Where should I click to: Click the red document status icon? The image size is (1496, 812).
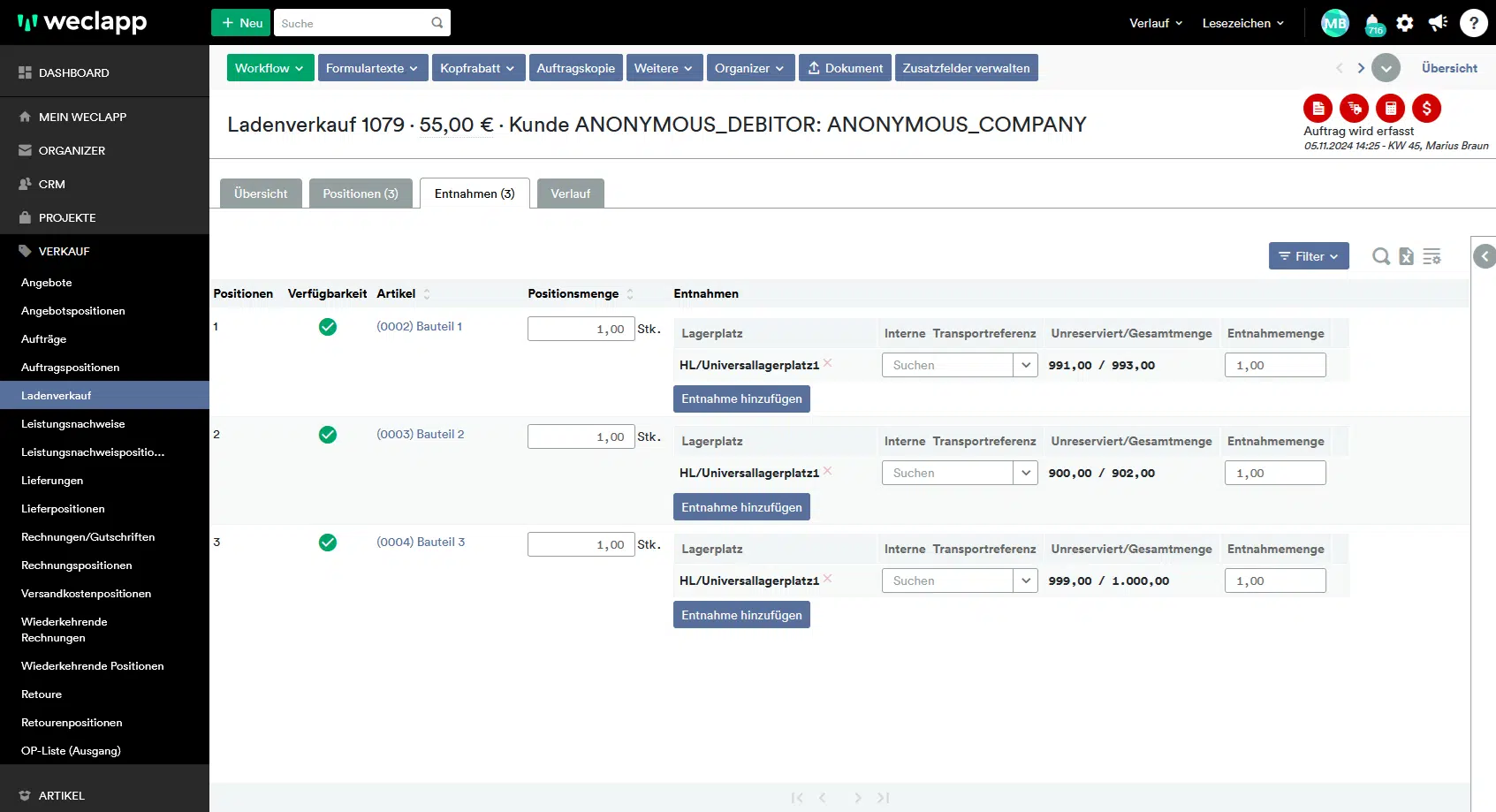pos(1318,109)
